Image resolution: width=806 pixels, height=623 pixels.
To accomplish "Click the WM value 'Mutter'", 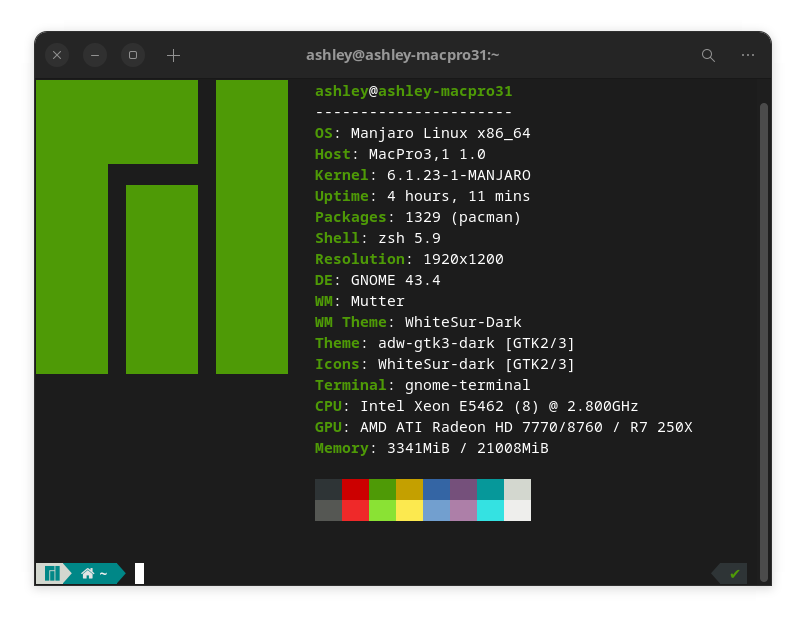I will point(378,301).
